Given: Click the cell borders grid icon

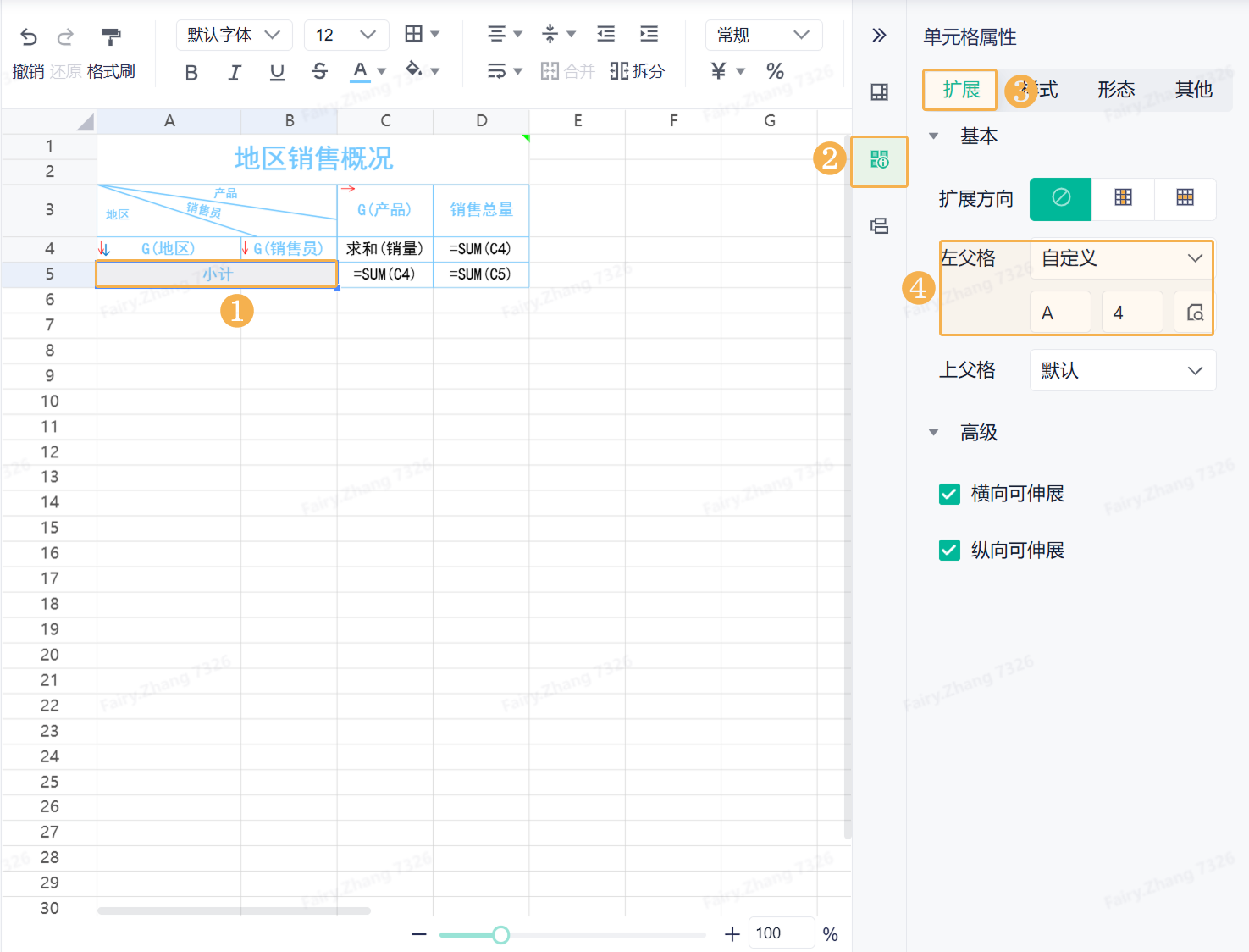Looking at the screenshot, I should click(413, 34).
